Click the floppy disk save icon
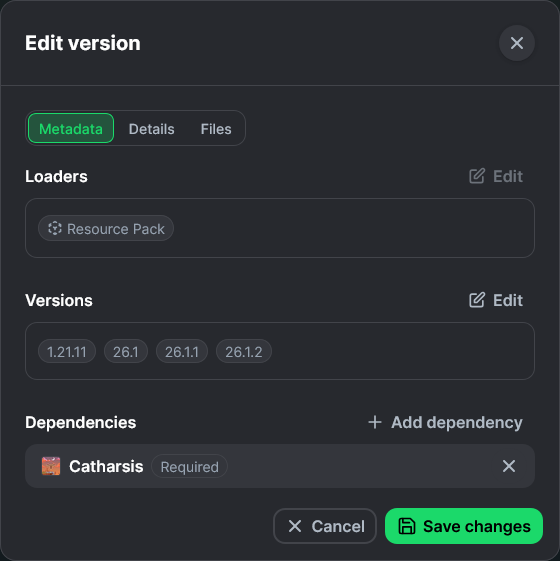This screenshot has width=560, height=561. [x=407, y=526]
